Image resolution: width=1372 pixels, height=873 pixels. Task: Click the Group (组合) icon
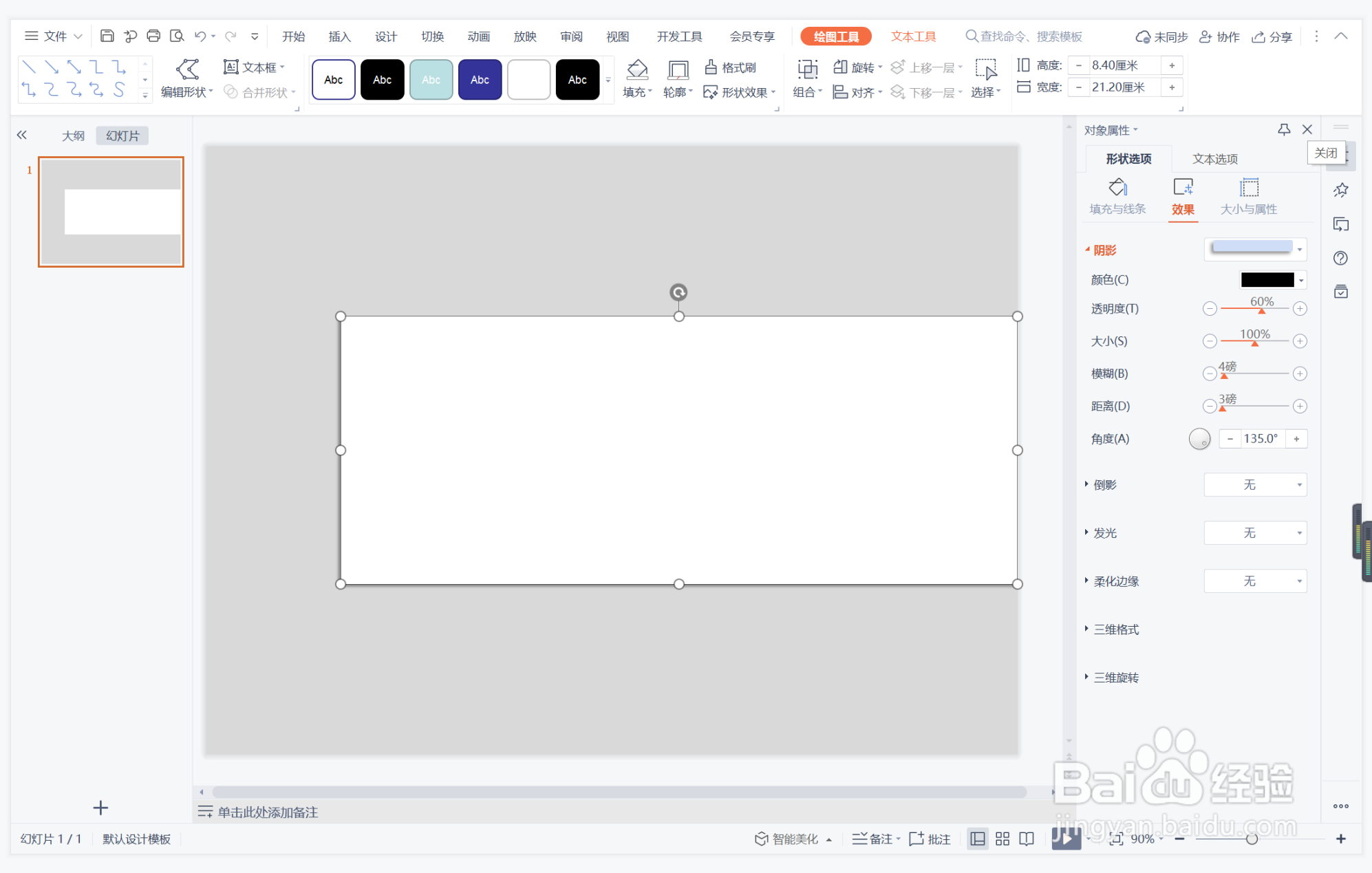tap(807, 69)
